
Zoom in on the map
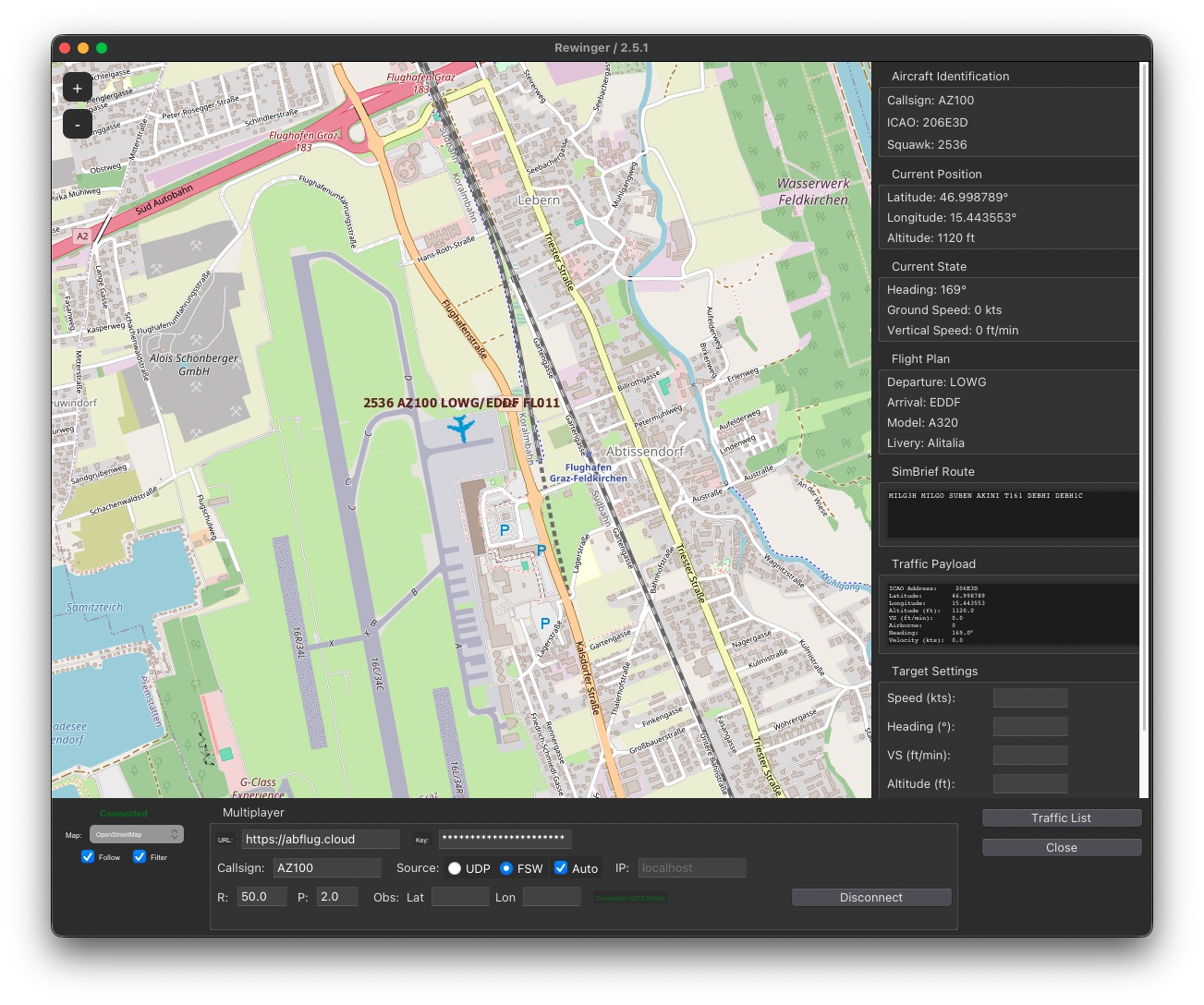tap(78, 88)
